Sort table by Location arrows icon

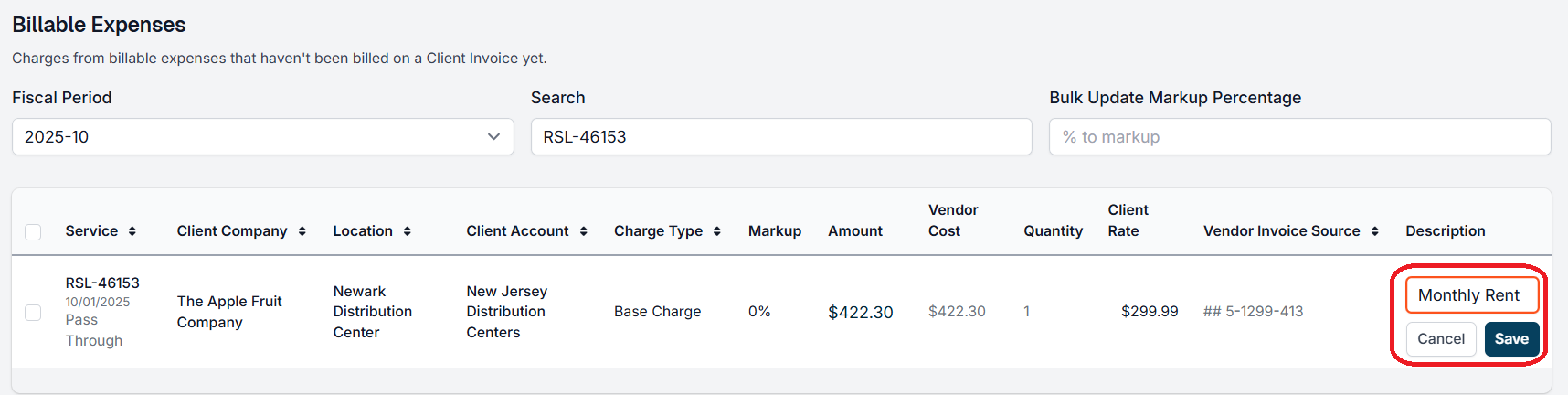pos(408,231)
